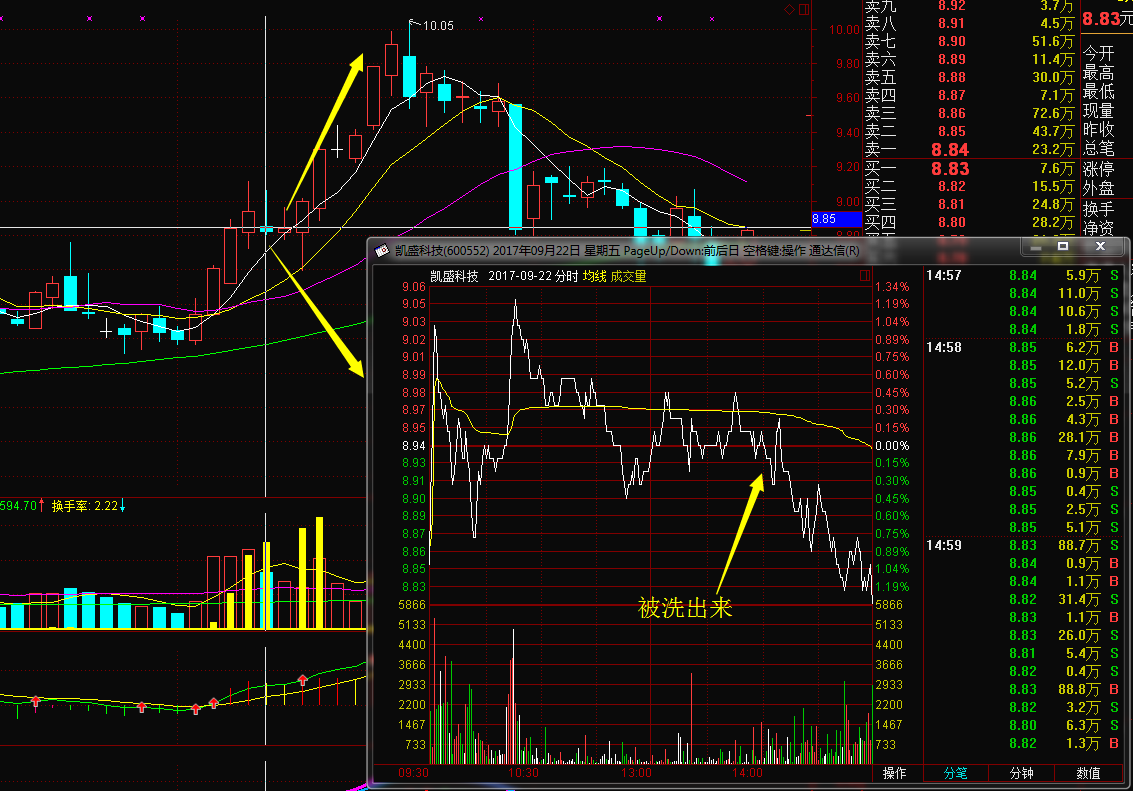Select the tick row with 28.1万 B
The image size is (1133, 791).
[1025, 438]
